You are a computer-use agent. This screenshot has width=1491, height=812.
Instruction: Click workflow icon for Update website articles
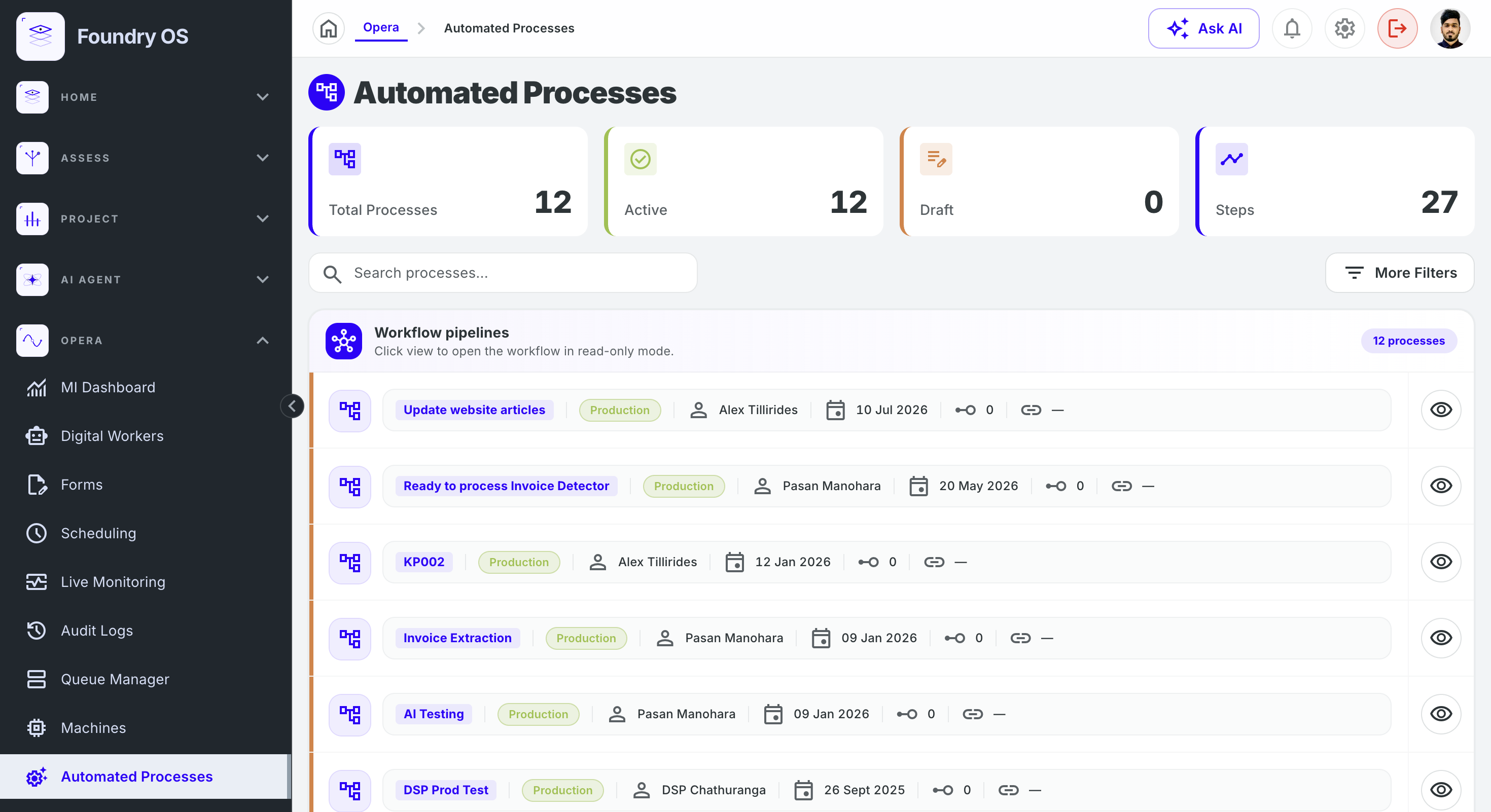point(349,410)
